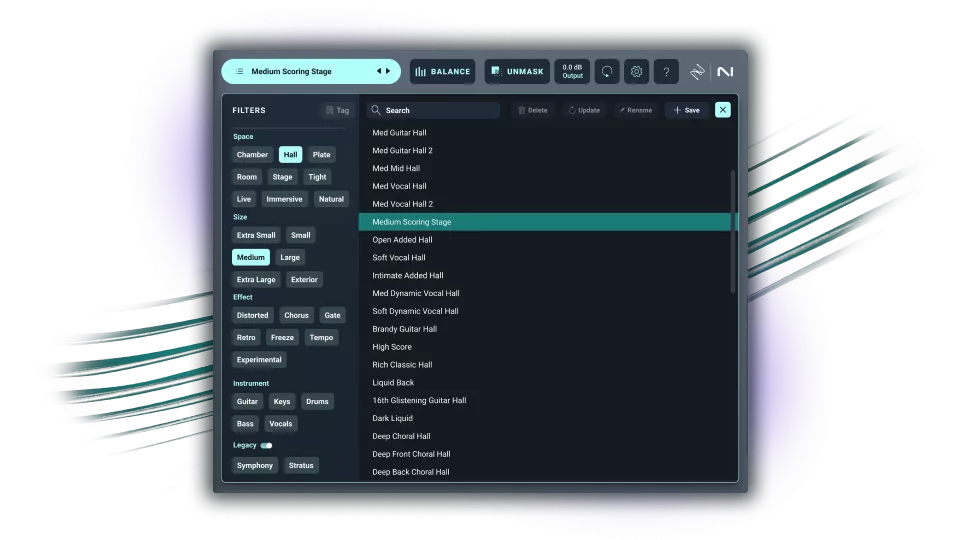The width and height of the screenshot is (960, 540).
Task: Toggle the Chamber space filter
Action: click(252, 155)
